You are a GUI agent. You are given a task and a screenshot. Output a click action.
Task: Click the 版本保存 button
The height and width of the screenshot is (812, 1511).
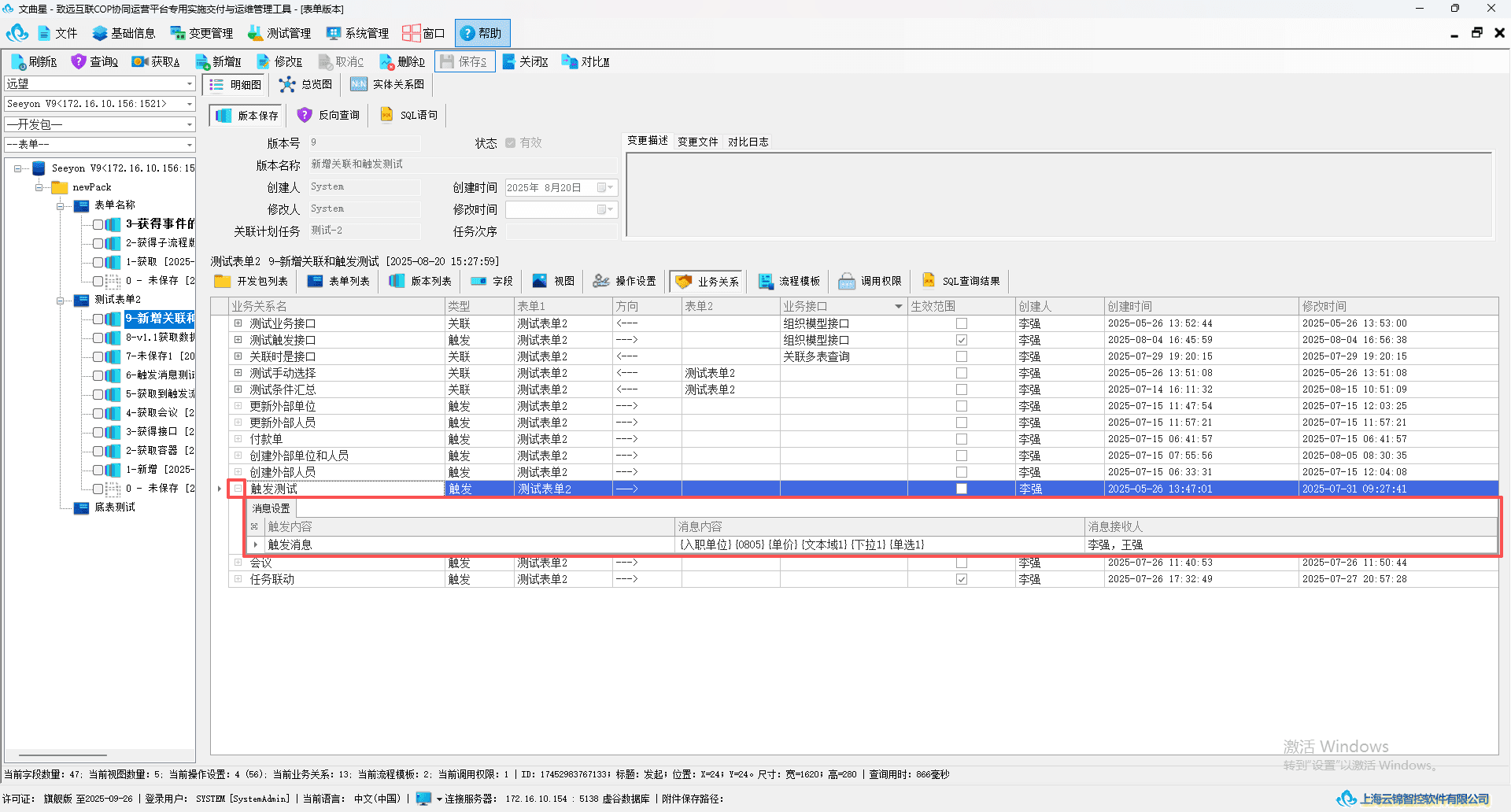246,115
